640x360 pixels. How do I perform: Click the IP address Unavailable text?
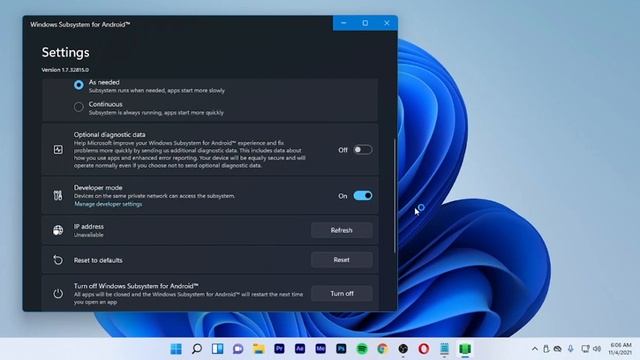click(89, 235)
